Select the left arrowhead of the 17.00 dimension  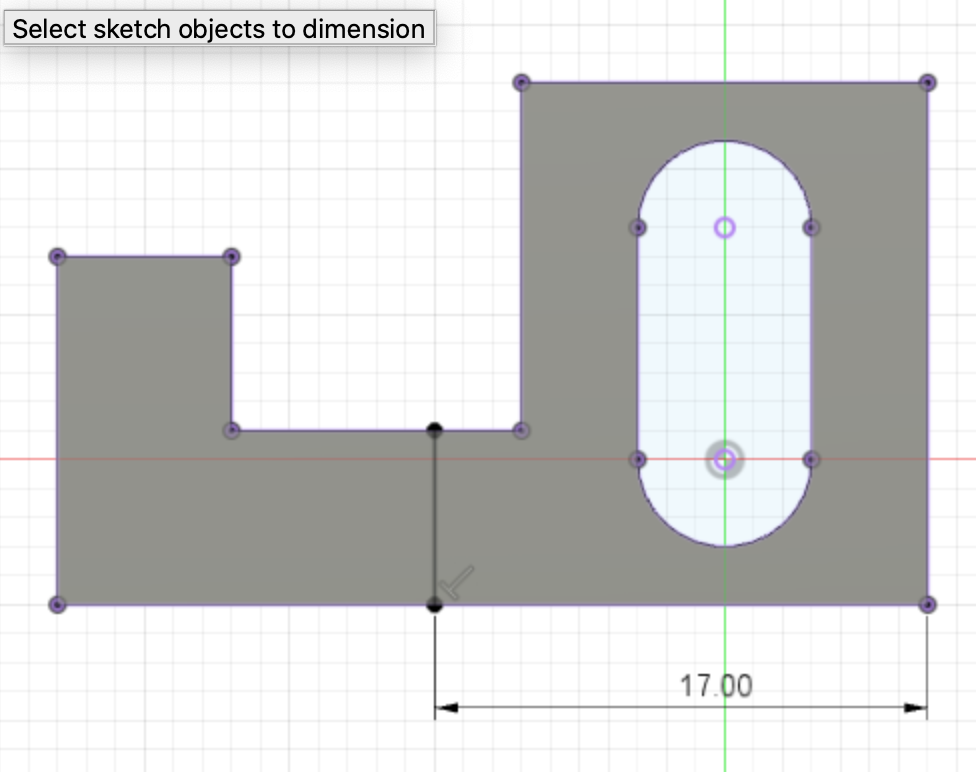pyautogui.click(x=447, y=707)
